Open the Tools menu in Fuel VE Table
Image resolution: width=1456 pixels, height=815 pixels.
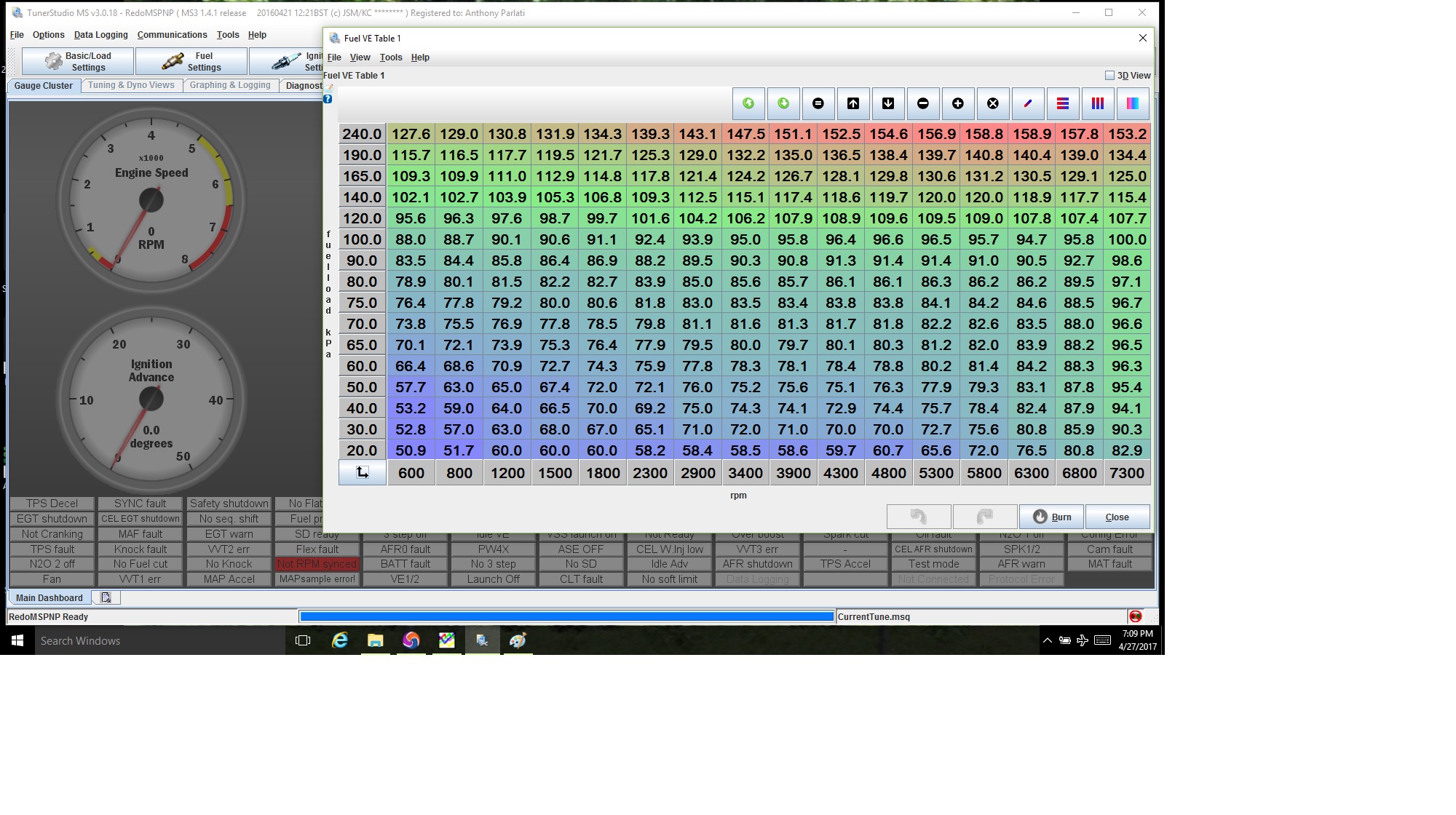pyautogui.click(x=390, y=57)
